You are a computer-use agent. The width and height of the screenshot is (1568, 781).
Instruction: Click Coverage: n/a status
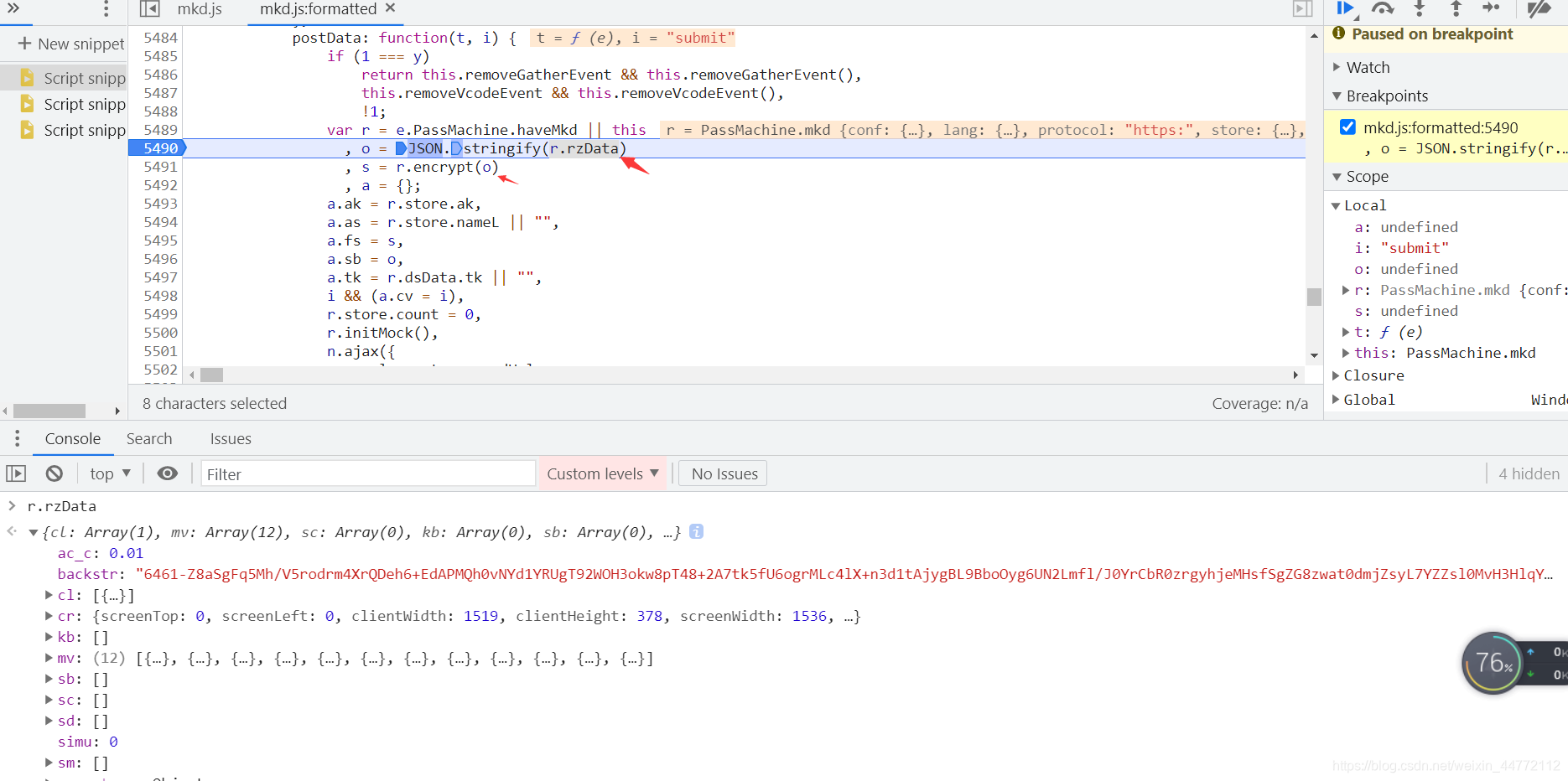[x=1259, y=403]
